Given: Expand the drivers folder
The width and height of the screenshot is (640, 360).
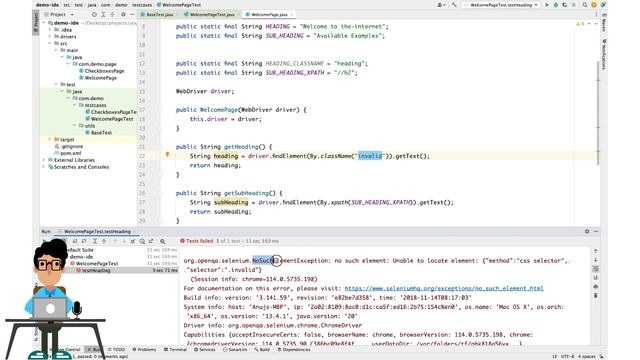Looking at the screenshot, I should (x=50, y=37).
